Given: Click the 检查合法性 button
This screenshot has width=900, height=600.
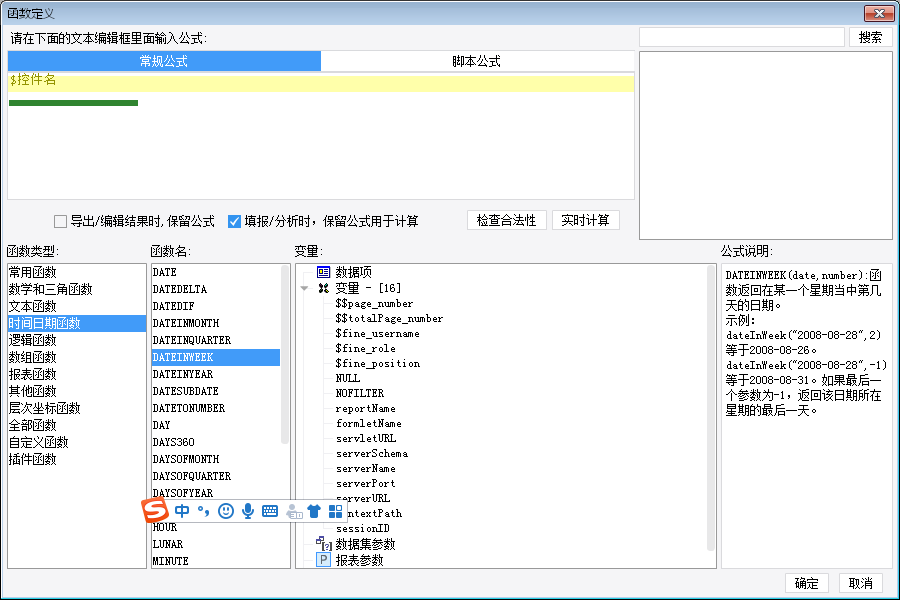Looking at the screenshot, I should 506,220.
